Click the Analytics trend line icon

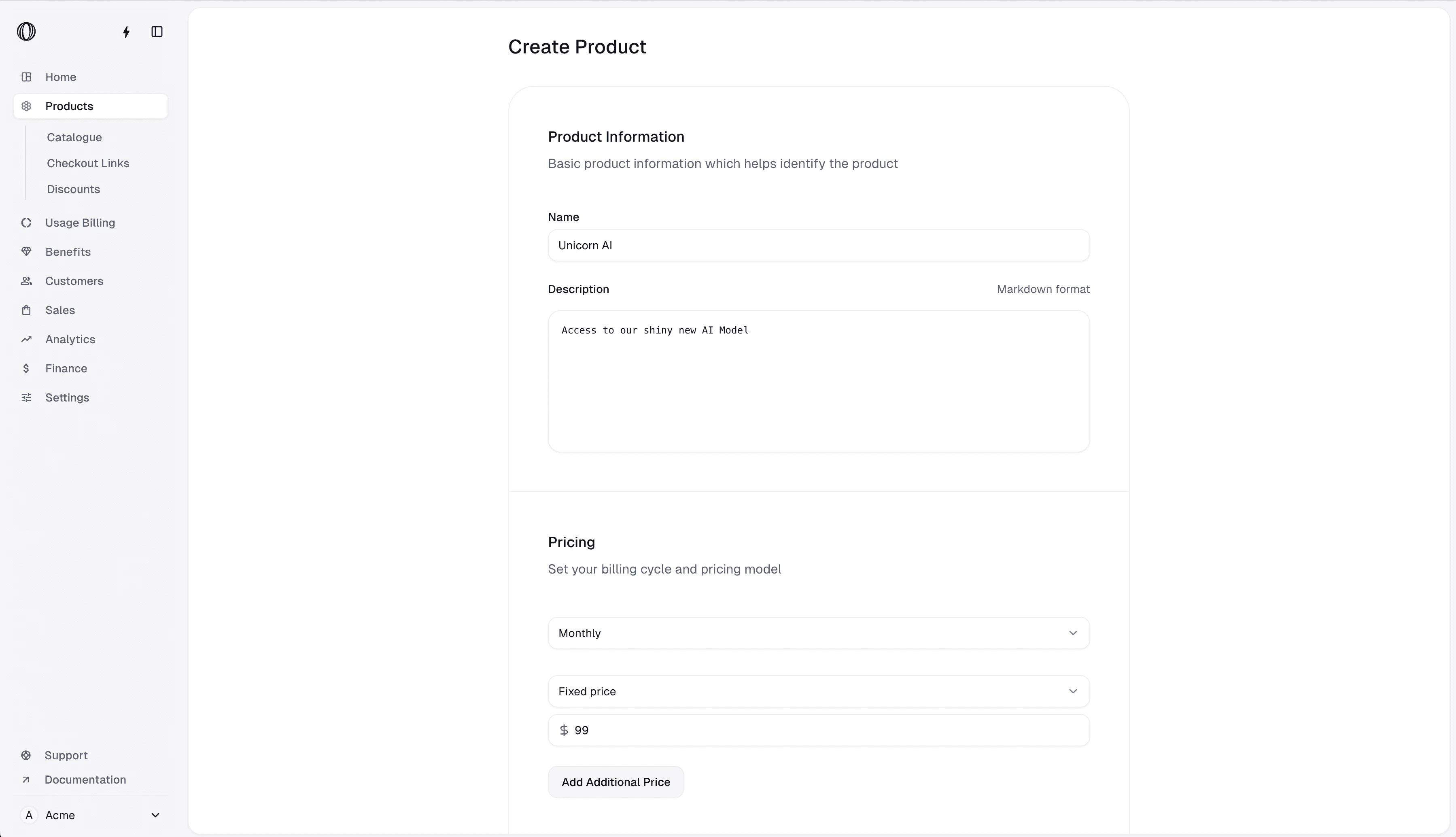click(x=26, y=339)
